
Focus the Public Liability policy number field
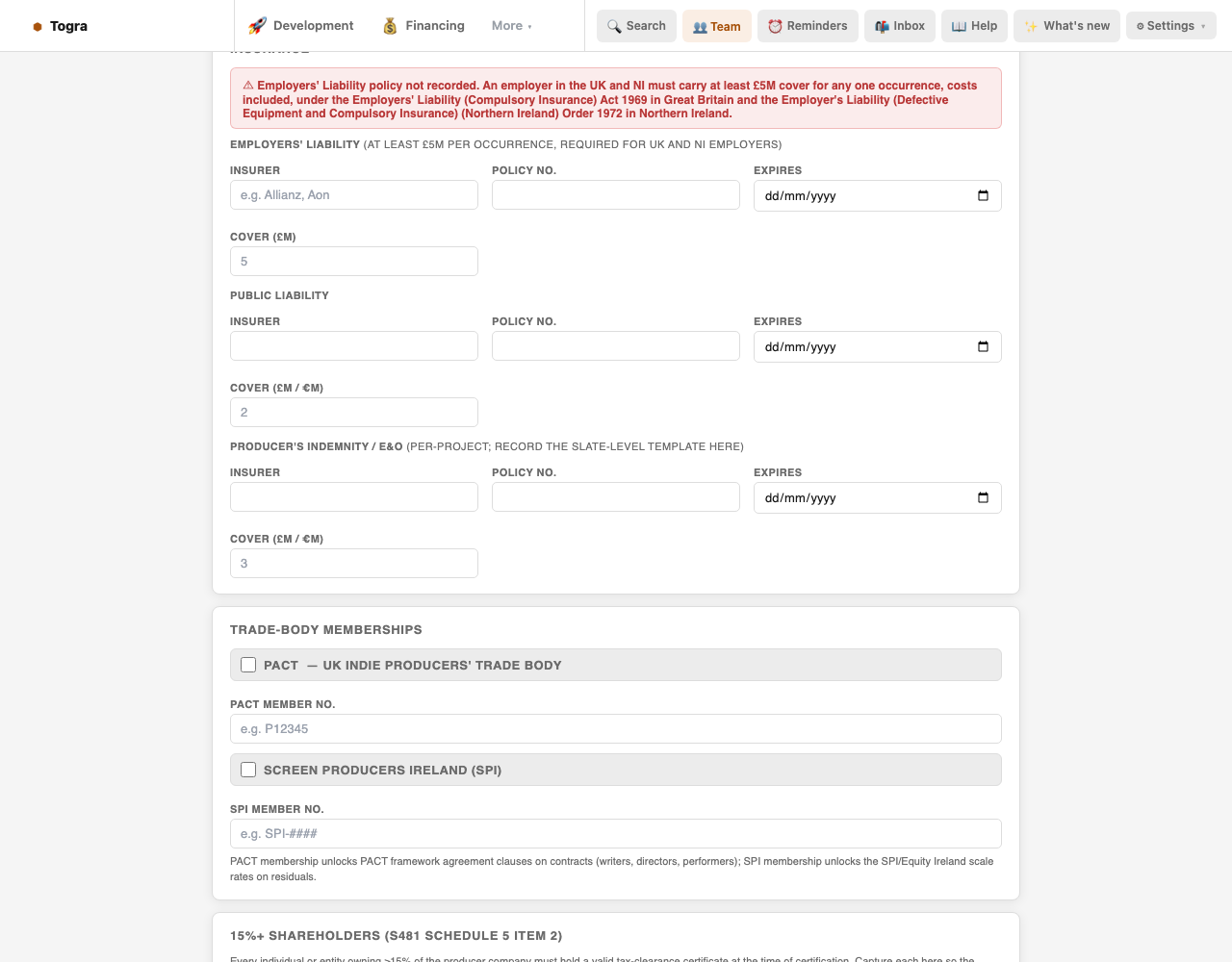616,346
